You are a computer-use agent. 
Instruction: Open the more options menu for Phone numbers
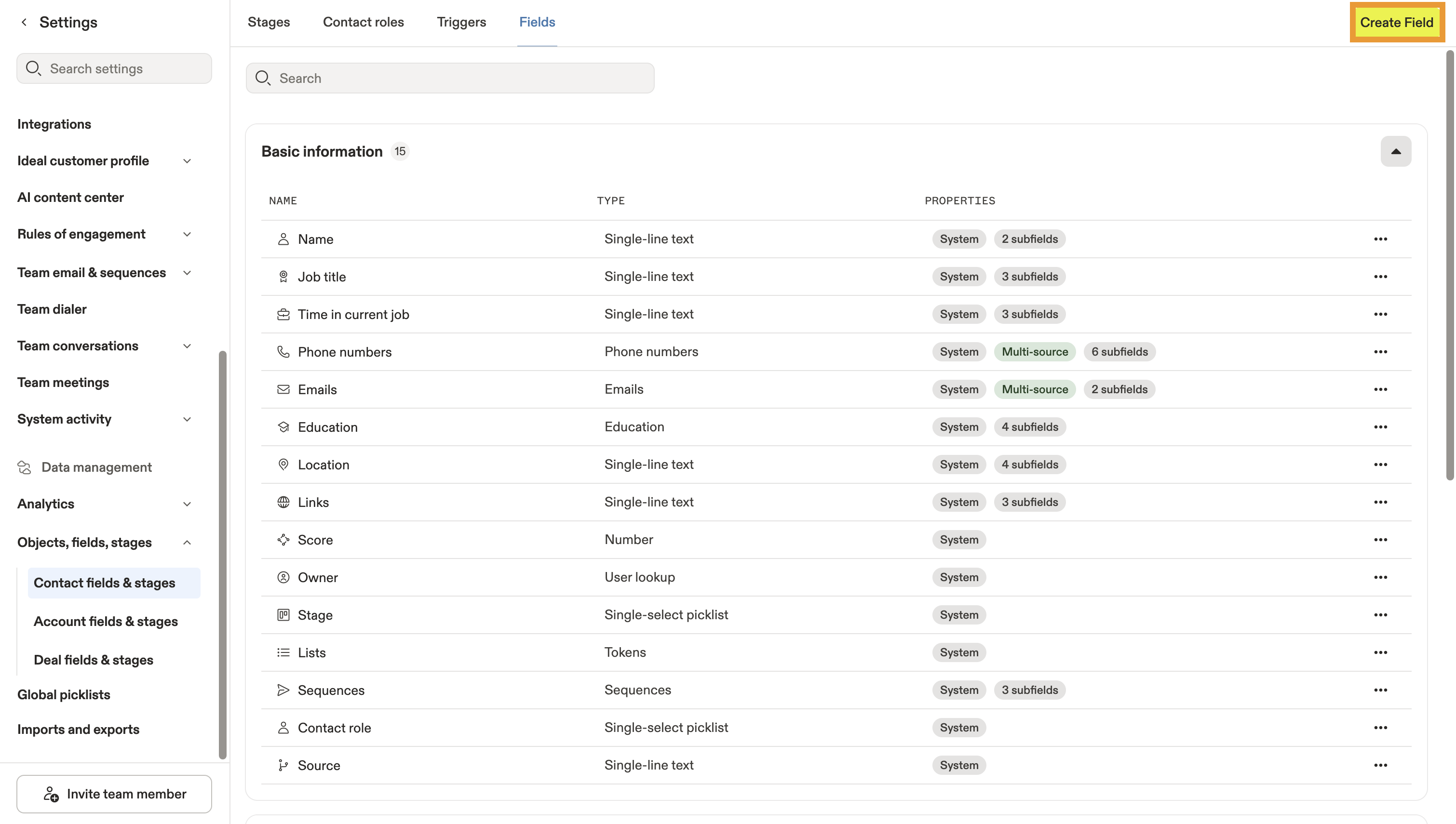tap(1380, 351)
